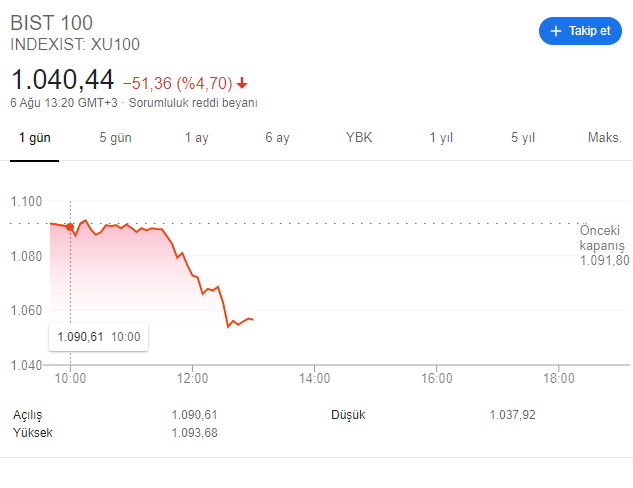Click the red down arrow indicator

point(242,82)
